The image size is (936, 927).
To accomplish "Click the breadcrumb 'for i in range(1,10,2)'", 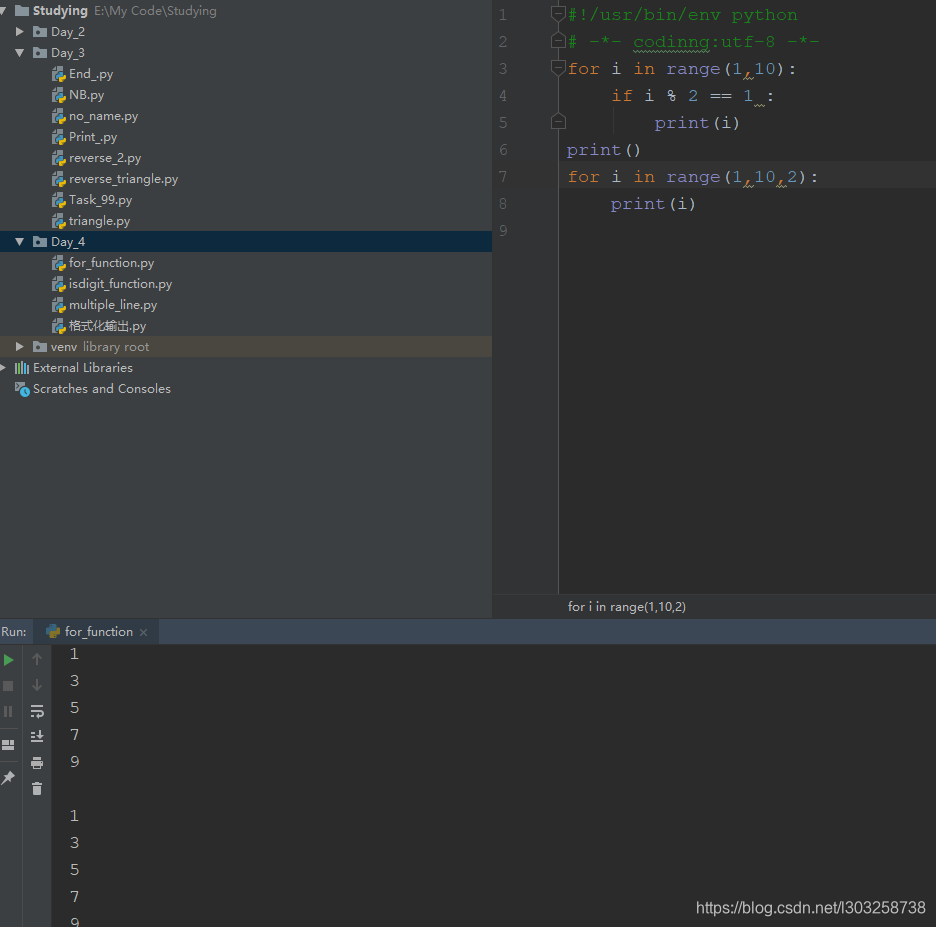I will (626, 606).
